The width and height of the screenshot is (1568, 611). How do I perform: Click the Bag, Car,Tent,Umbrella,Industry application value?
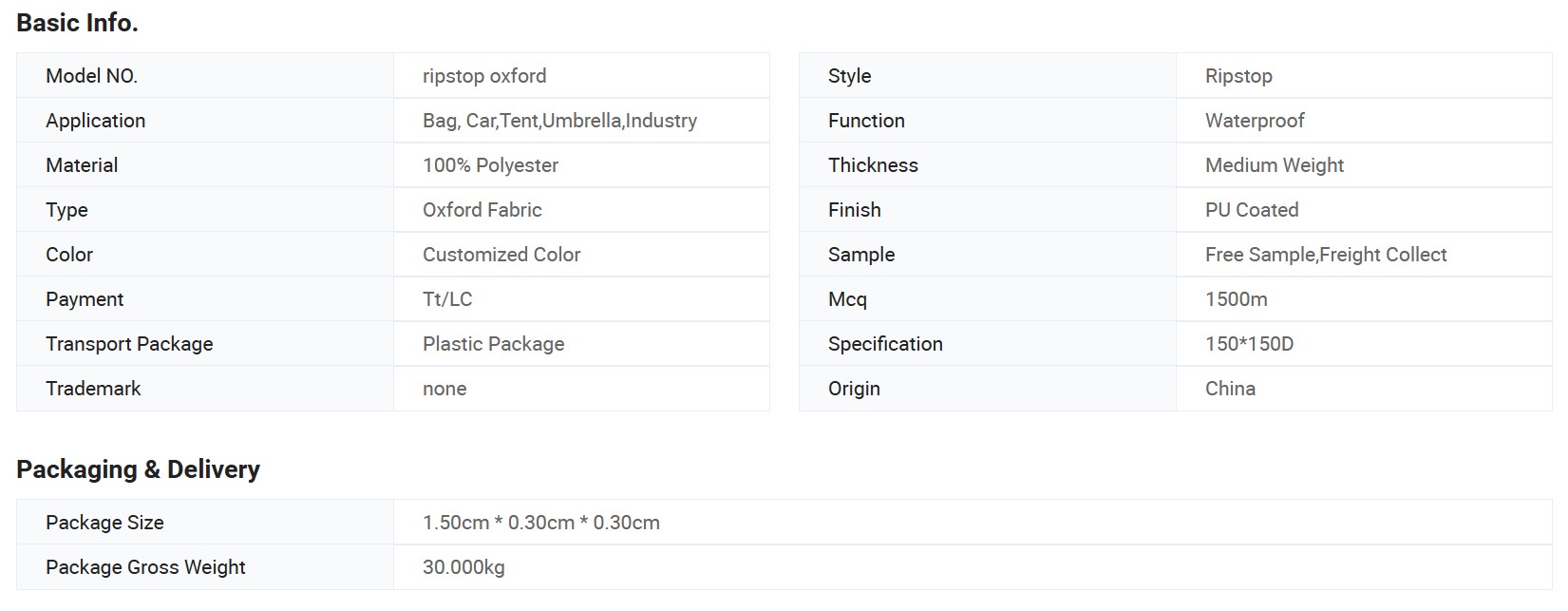pyautogui.click(x=559, y=121)
